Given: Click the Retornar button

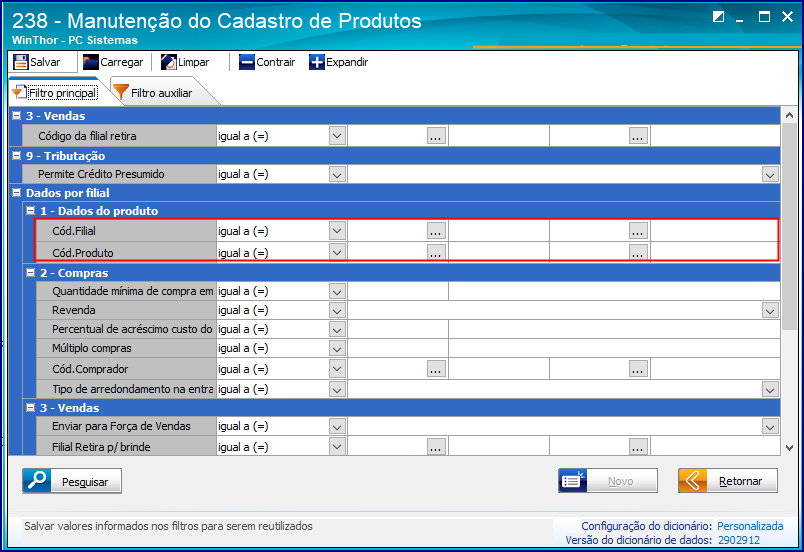Looking at the screenshot, I should [x=728, y=481].
